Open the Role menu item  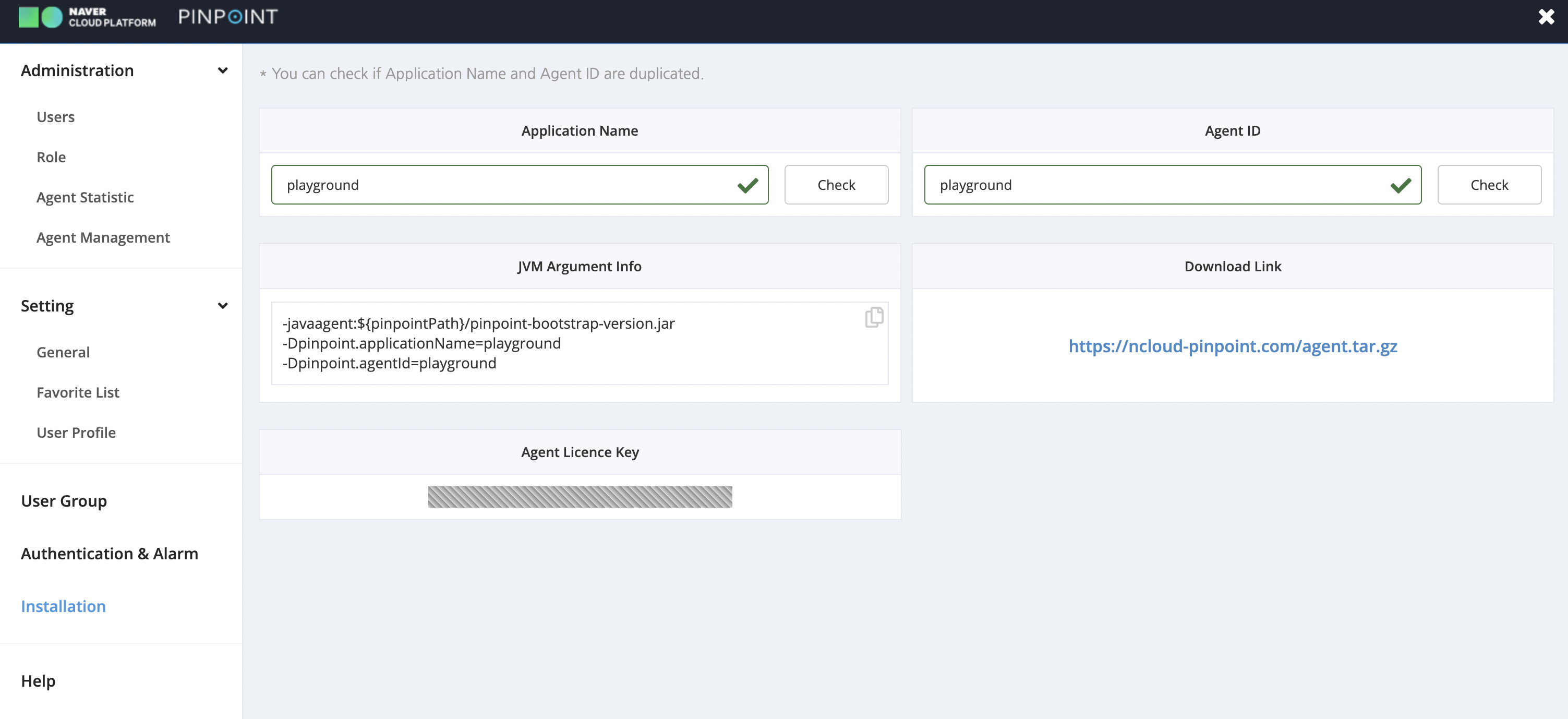[51, 157]
